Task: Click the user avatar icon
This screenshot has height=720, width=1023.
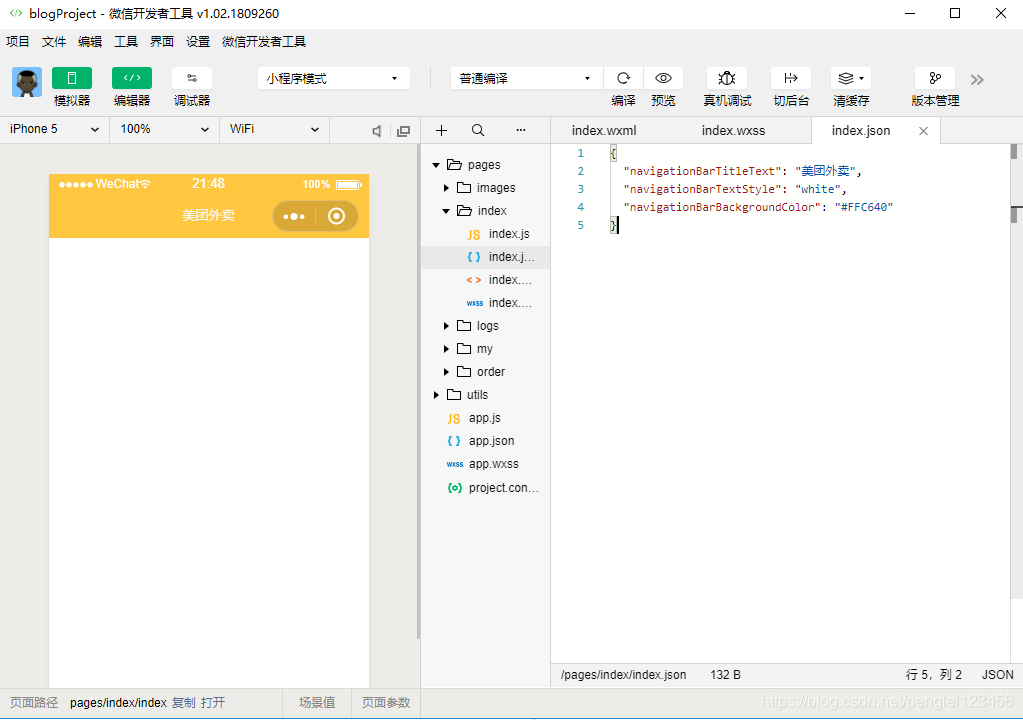Action: [x=27, y=82]
